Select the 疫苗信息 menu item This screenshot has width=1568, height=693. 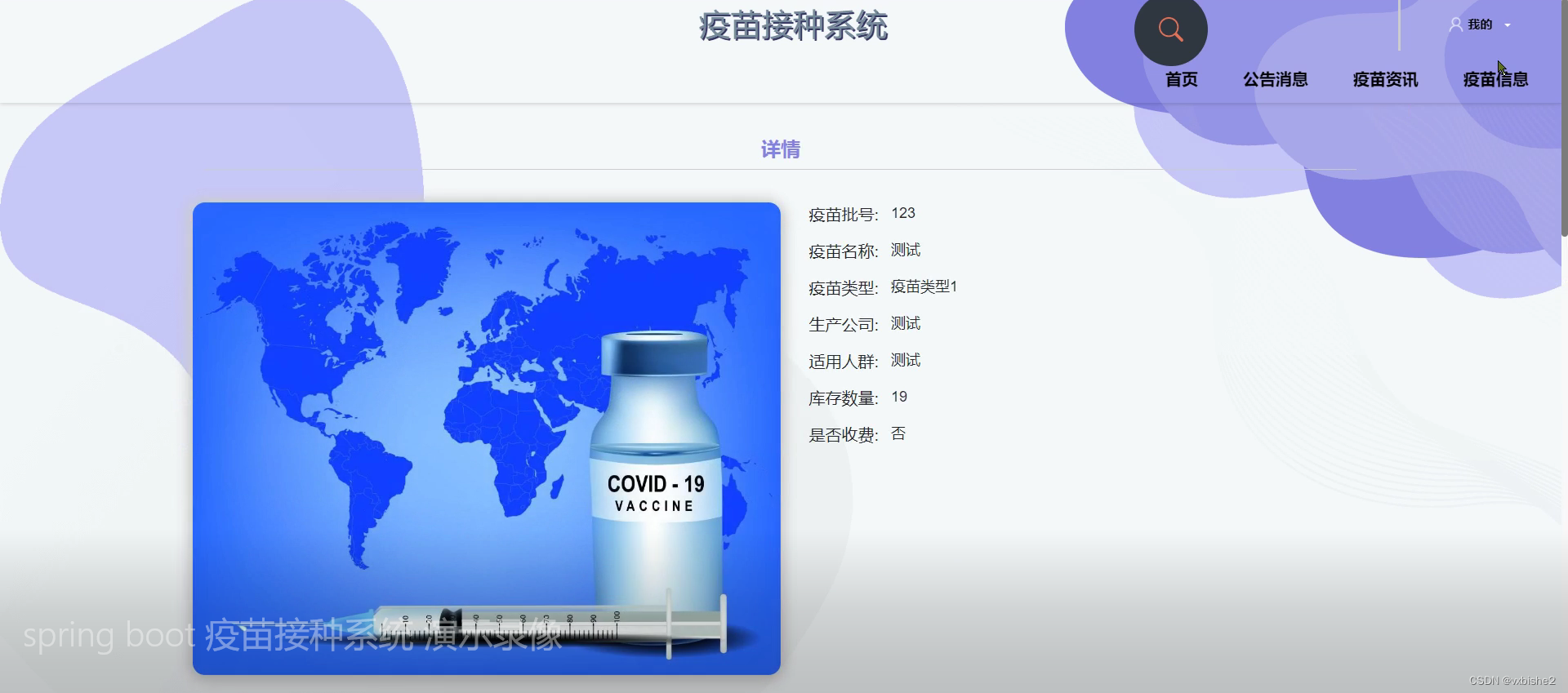coord(1495,79)
